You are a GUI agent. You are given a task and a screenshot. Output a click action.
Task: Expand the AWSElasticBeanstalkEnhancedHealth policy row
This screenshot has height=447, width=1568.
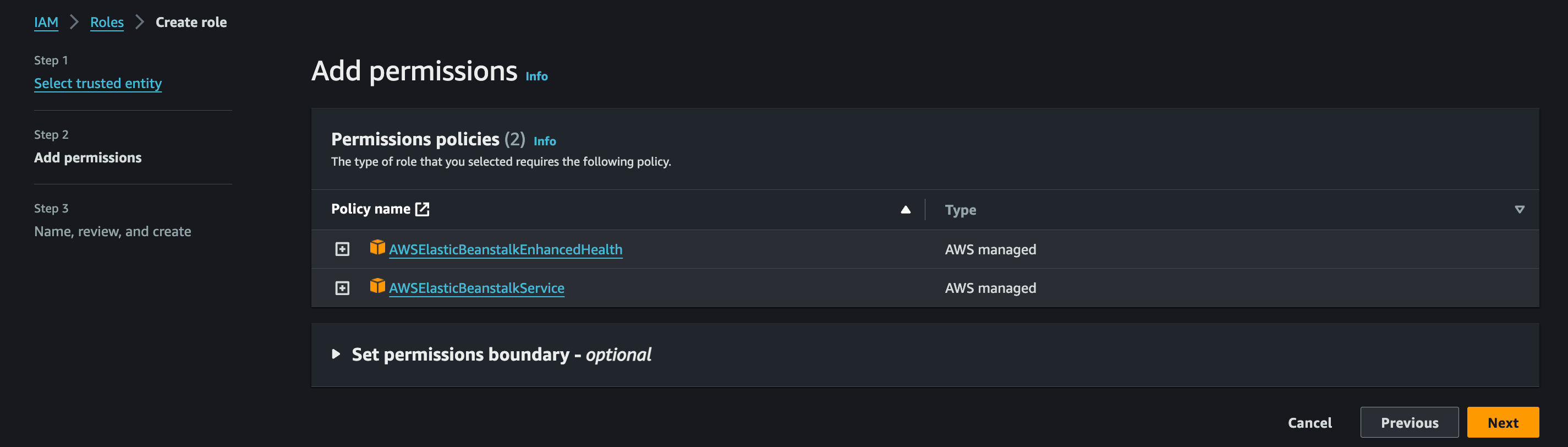point(342,249)
